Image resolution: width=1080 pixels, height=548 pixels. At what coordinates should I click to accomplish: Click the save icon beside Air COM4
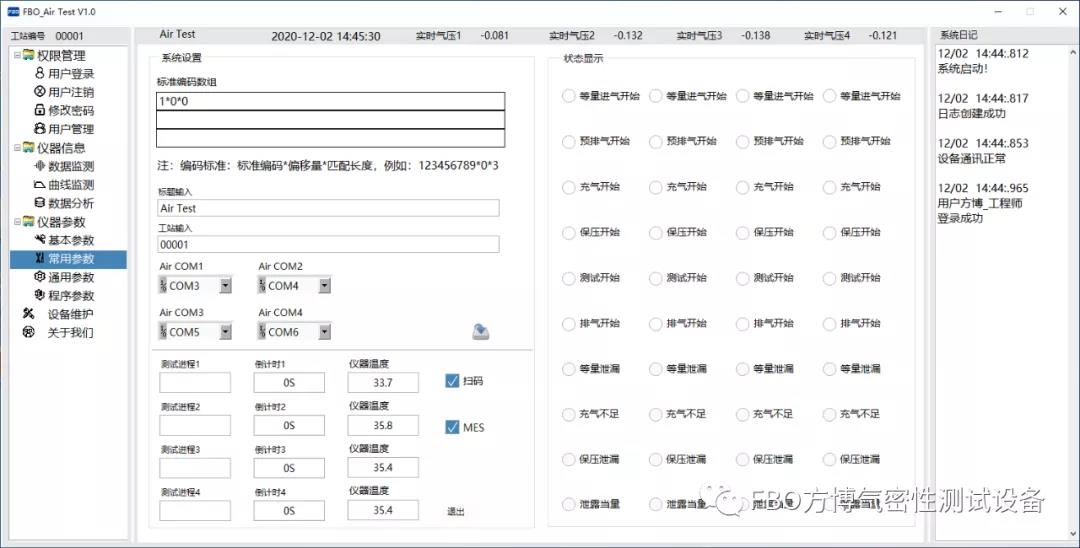click(481, 332)
